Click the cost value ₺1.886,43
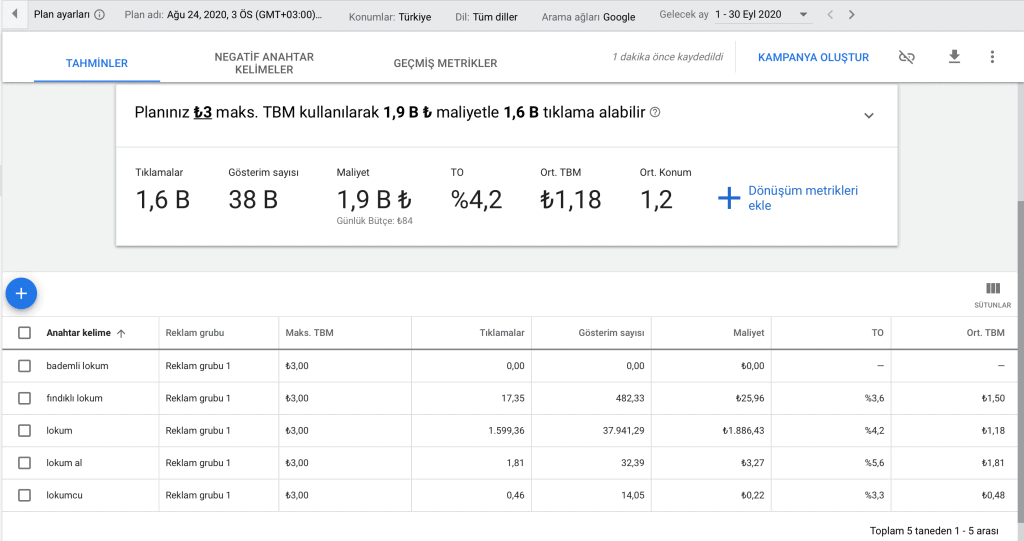Screen dimensions: 1024x541 tap(743, 431)
